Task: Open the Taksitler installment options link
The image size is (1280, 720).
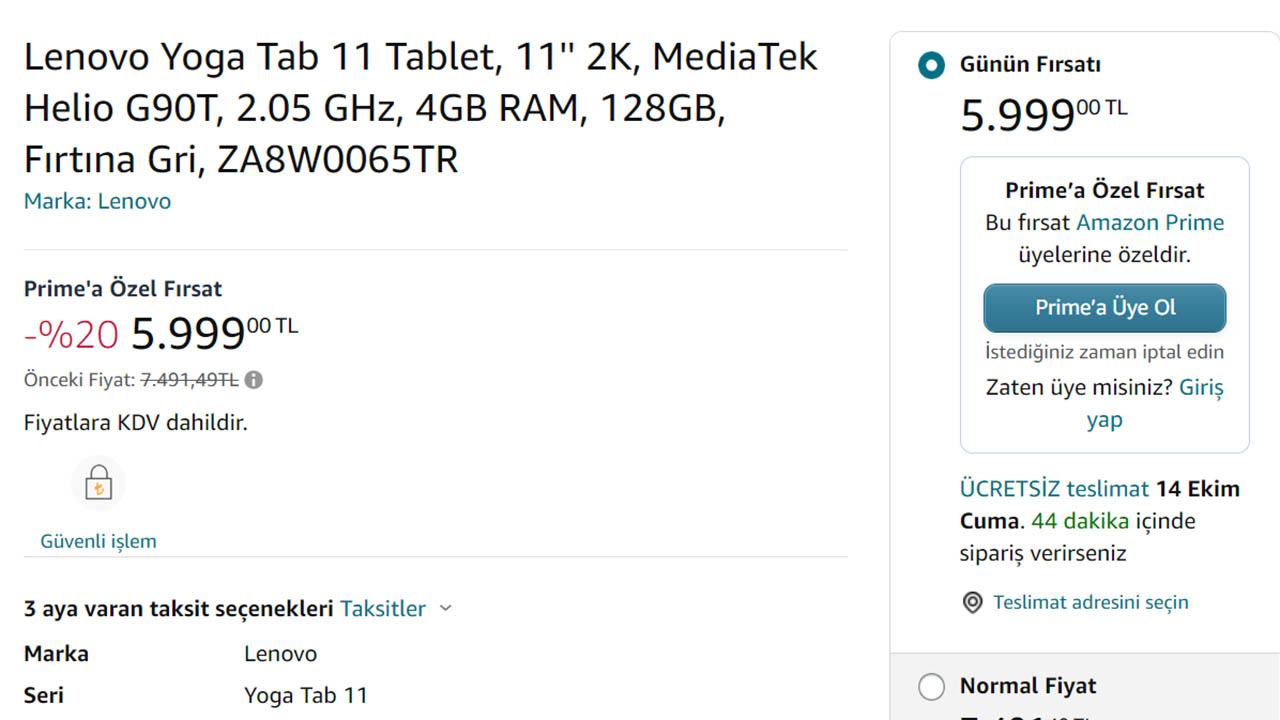Action: 383,608
